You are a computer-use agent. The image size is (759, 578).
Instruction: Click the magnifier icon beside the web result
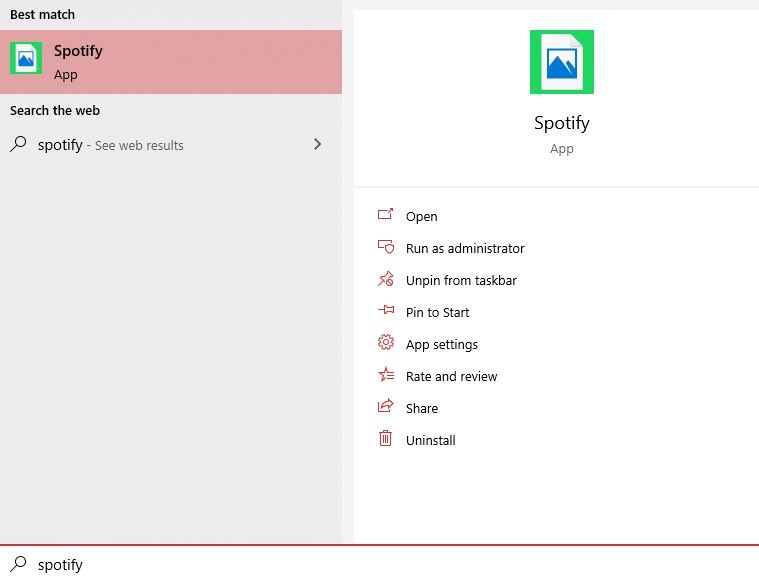pyautogui.click(x=18, y=144)
